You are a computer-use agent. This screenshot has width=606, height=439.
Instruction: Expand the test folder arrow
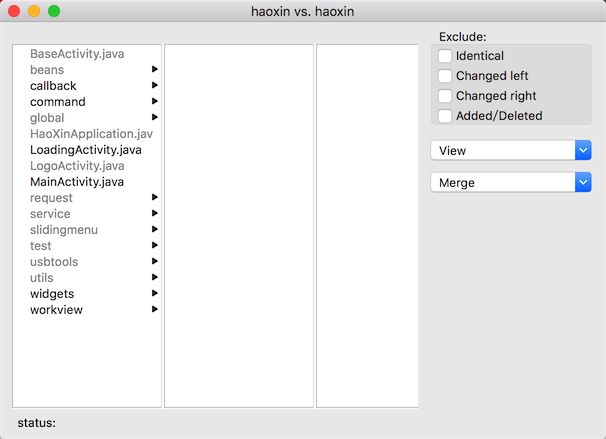(x=155, y=245)
